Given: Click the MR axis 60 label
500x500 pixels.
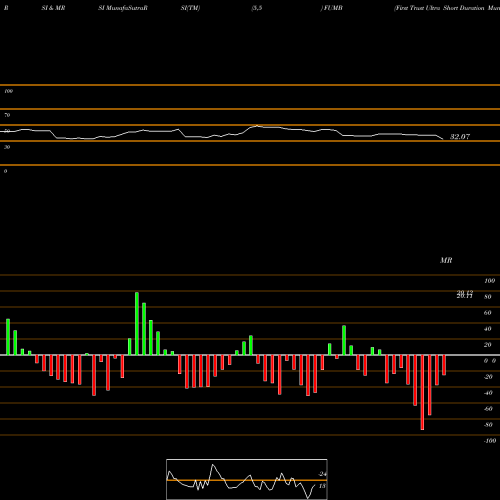Looking at the screenshot, I should [x=488, y=313].
